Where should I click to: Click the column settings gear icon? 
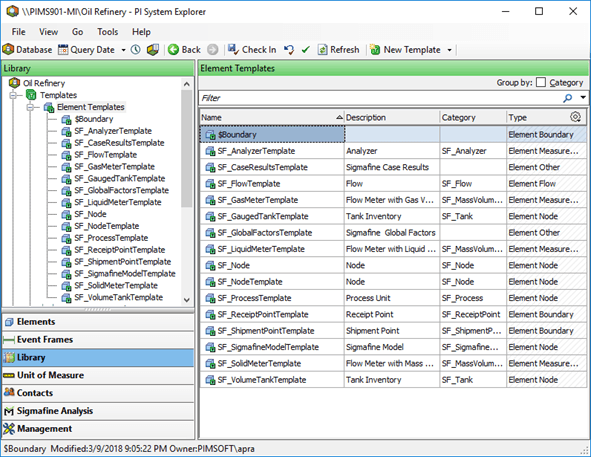(575, 117)
